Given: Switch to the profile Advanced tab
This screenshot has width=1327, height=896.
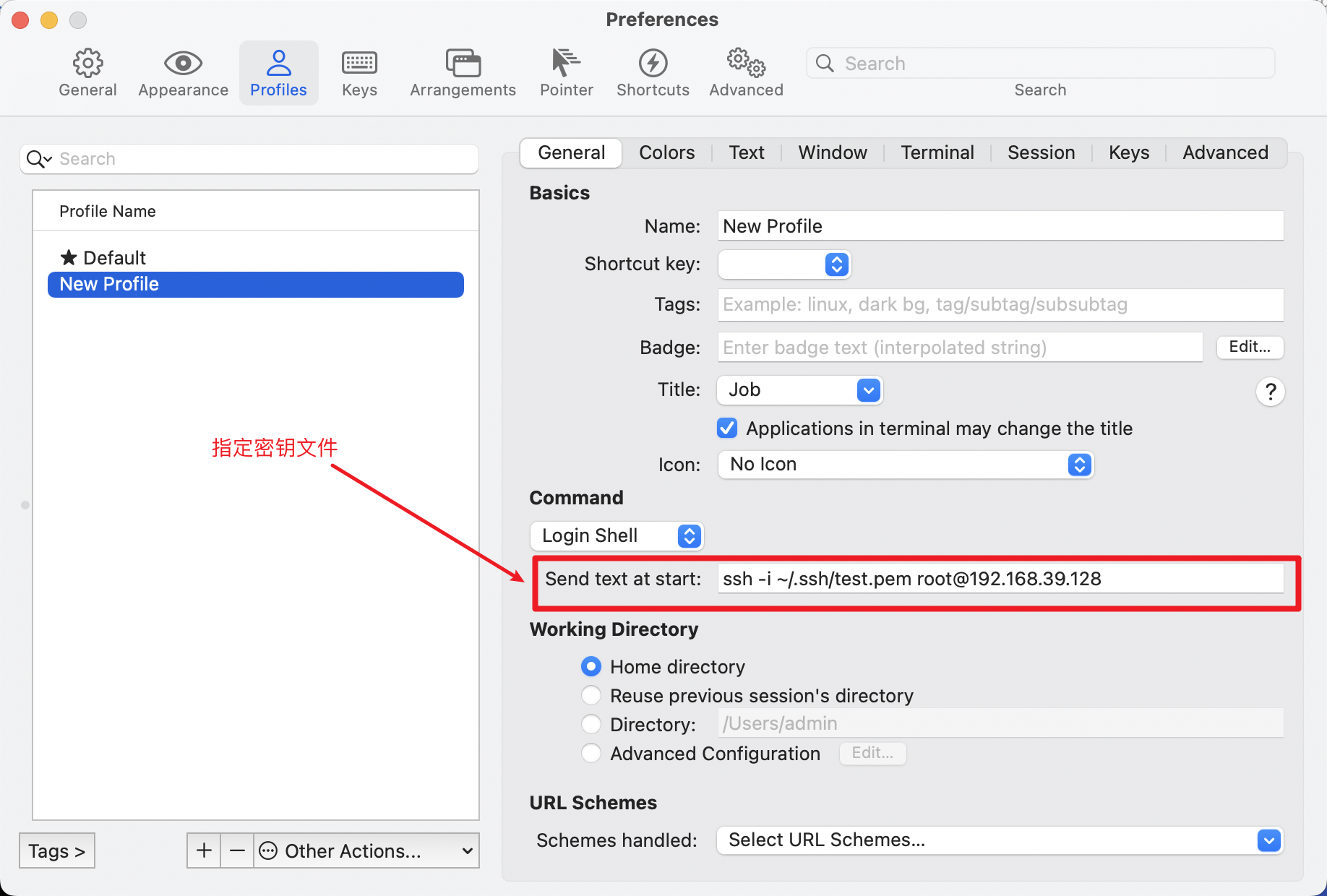Looking at the screenshot, I should pyautogui.click(x=1225, y=152).
